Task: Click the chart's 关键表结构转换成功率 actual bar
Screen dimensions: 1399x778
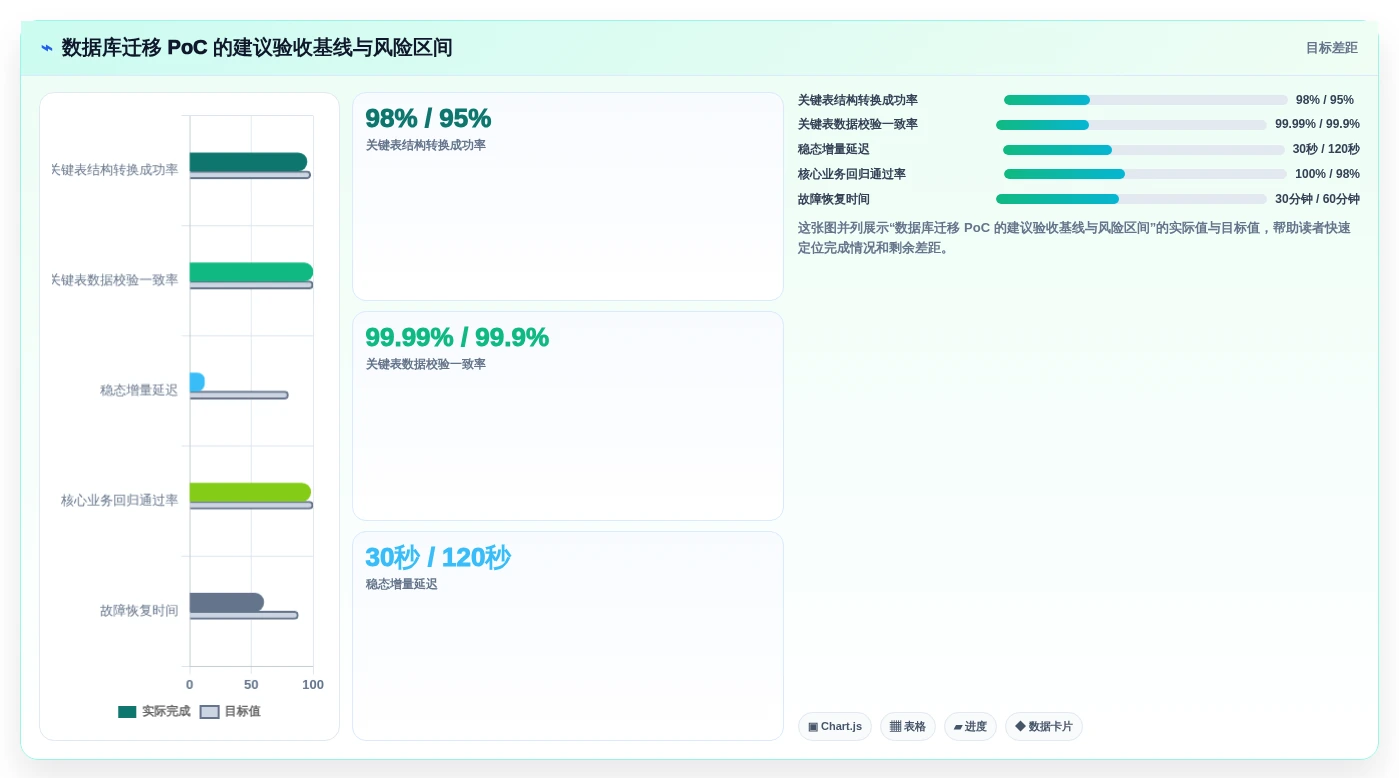Action: tap(248, 162)
